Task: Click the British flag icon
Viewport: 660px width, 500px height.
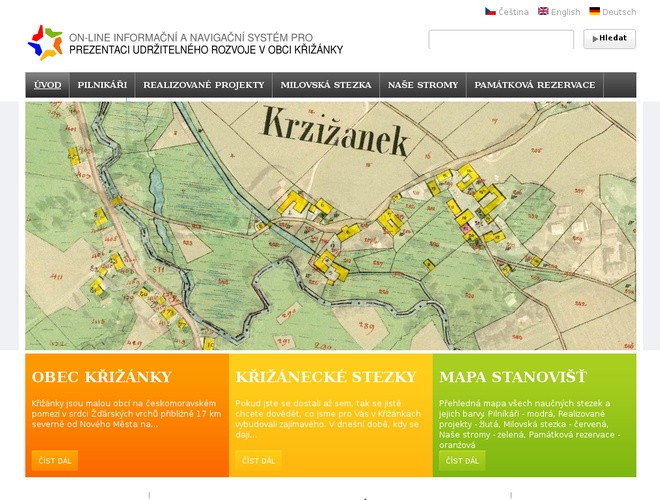Action: click(543, 12)
